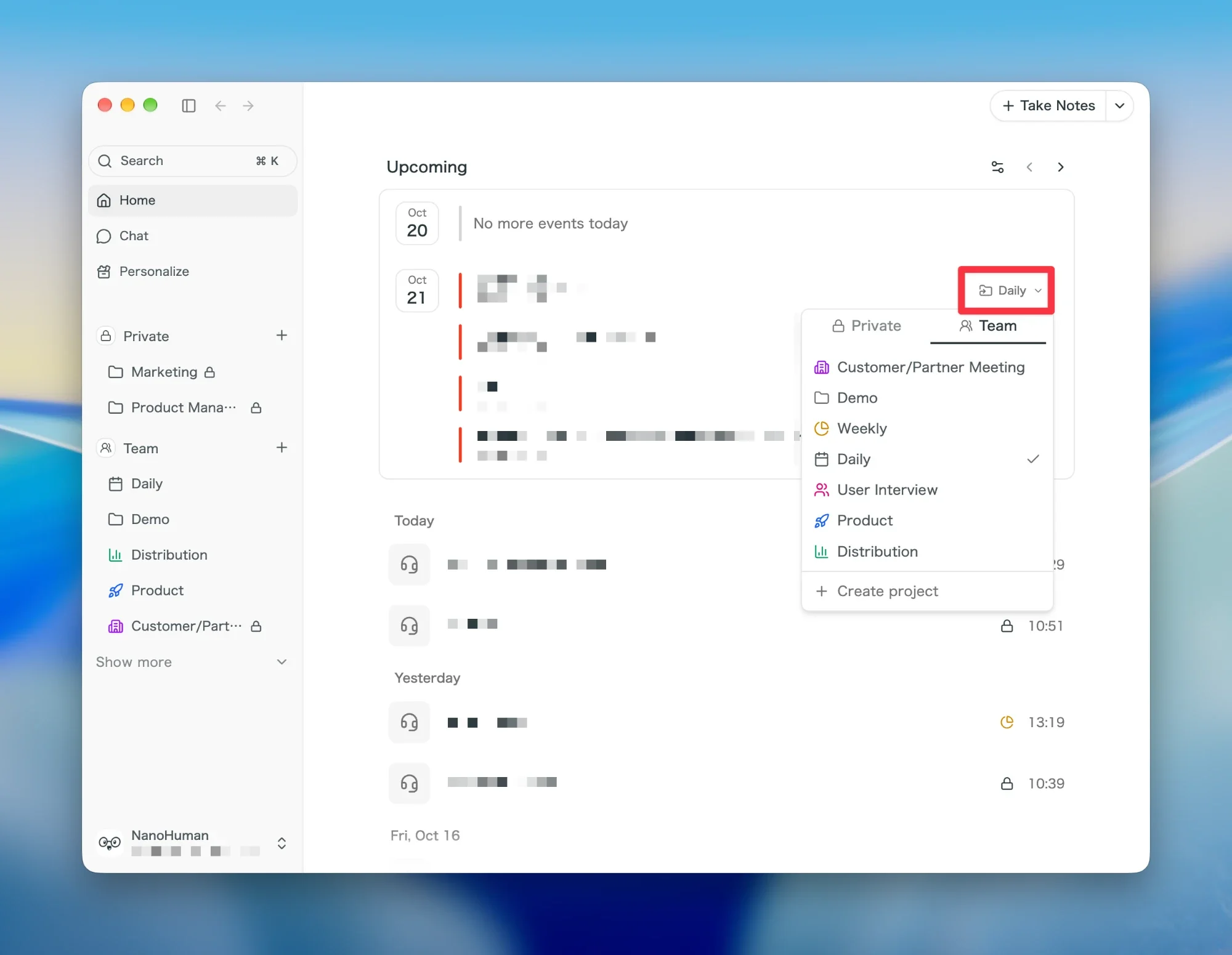Go forward with the right arrow

pos(248,106)
